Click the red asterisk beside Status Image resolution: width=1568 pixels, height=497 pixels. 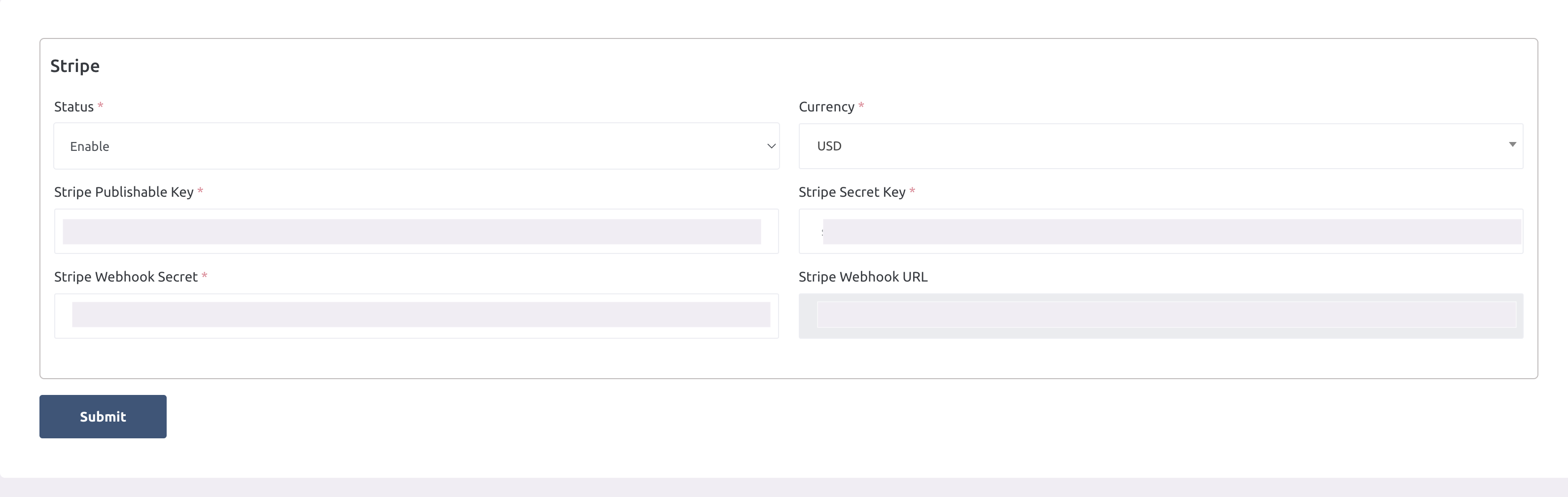pos(101,106)
